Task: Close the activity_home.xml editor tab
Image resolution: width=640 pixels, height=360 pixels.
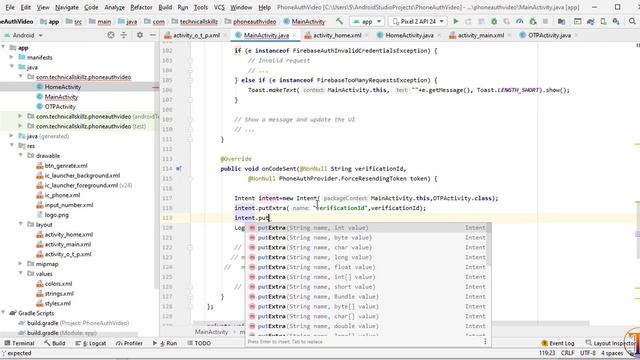Action: (367, 36)
